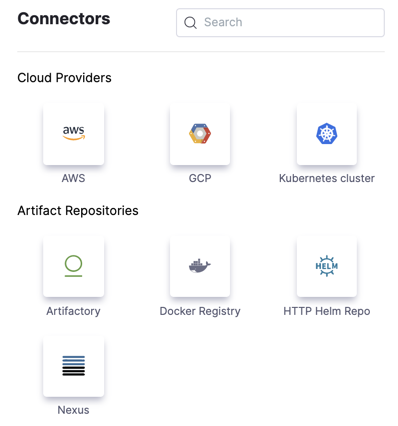Click the Artifactory label text
Viewport: 398px width, 426px height.
click(x=73, y=311)
